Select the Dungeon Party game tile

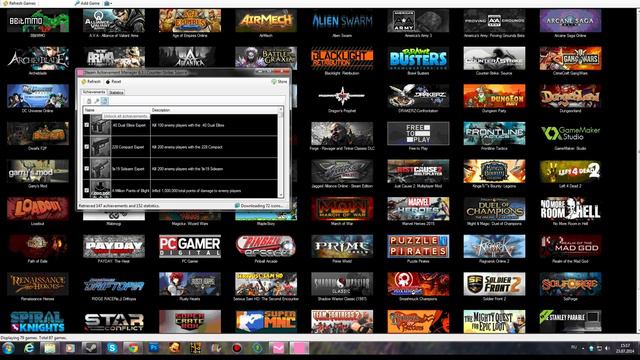(494, 96)
